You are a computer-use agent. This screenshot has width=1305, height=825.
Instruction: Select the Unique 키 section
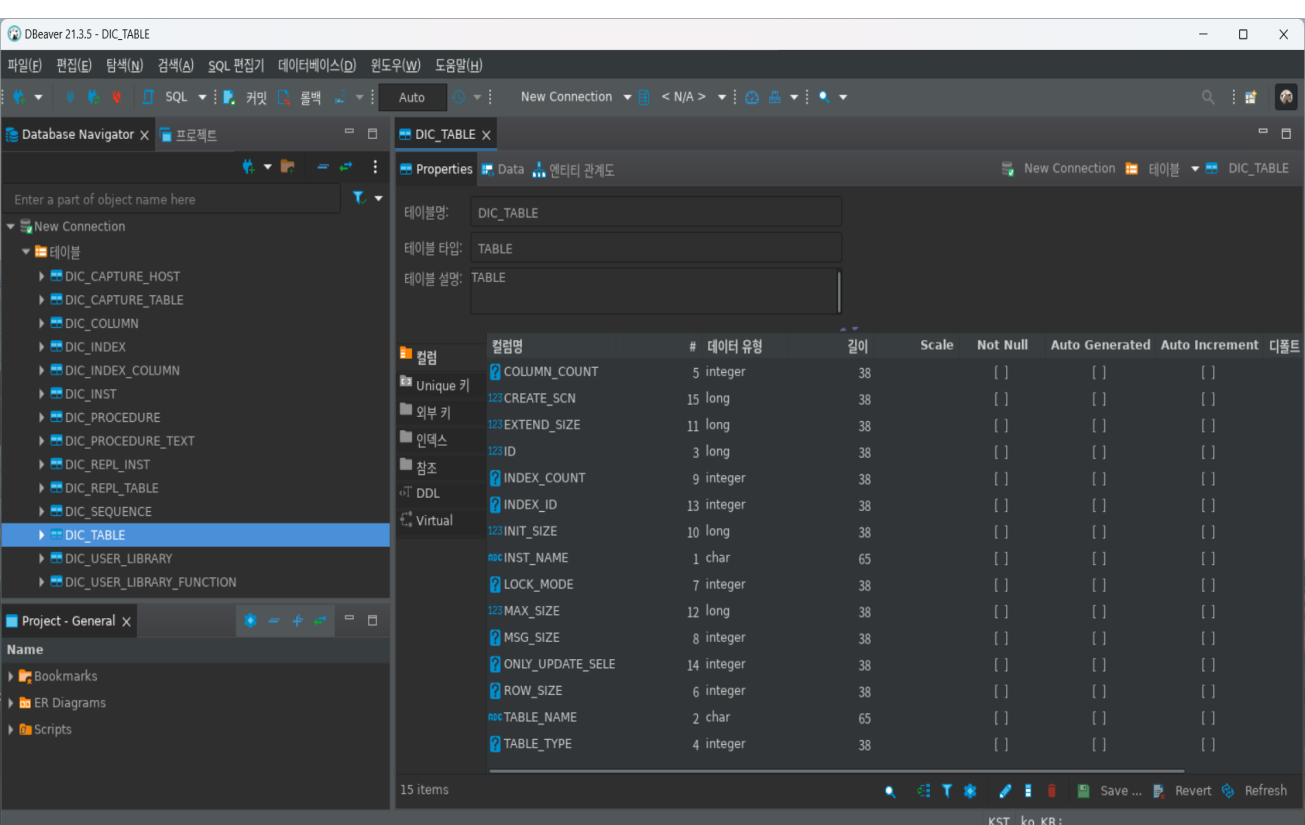pyautogui.click(x=436, y=385)
